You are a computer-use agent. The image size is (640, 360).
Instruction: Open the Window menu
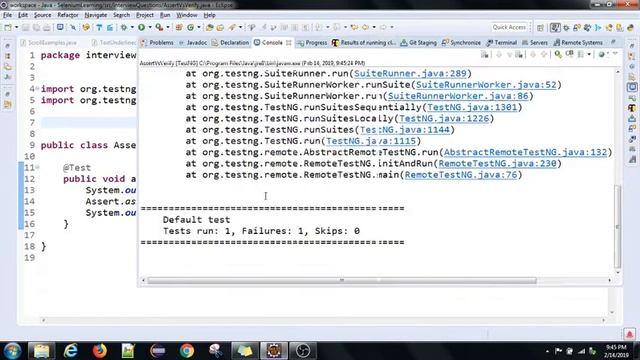(x=187, y=15)
